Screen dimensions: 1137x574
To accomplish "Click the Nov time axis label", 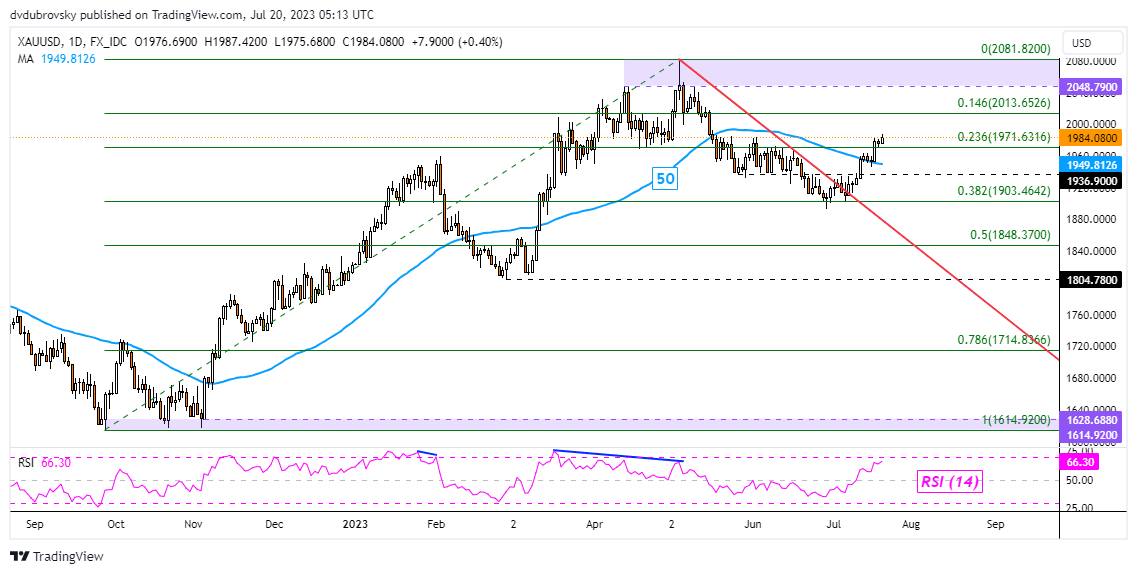I will pos(194,524).
